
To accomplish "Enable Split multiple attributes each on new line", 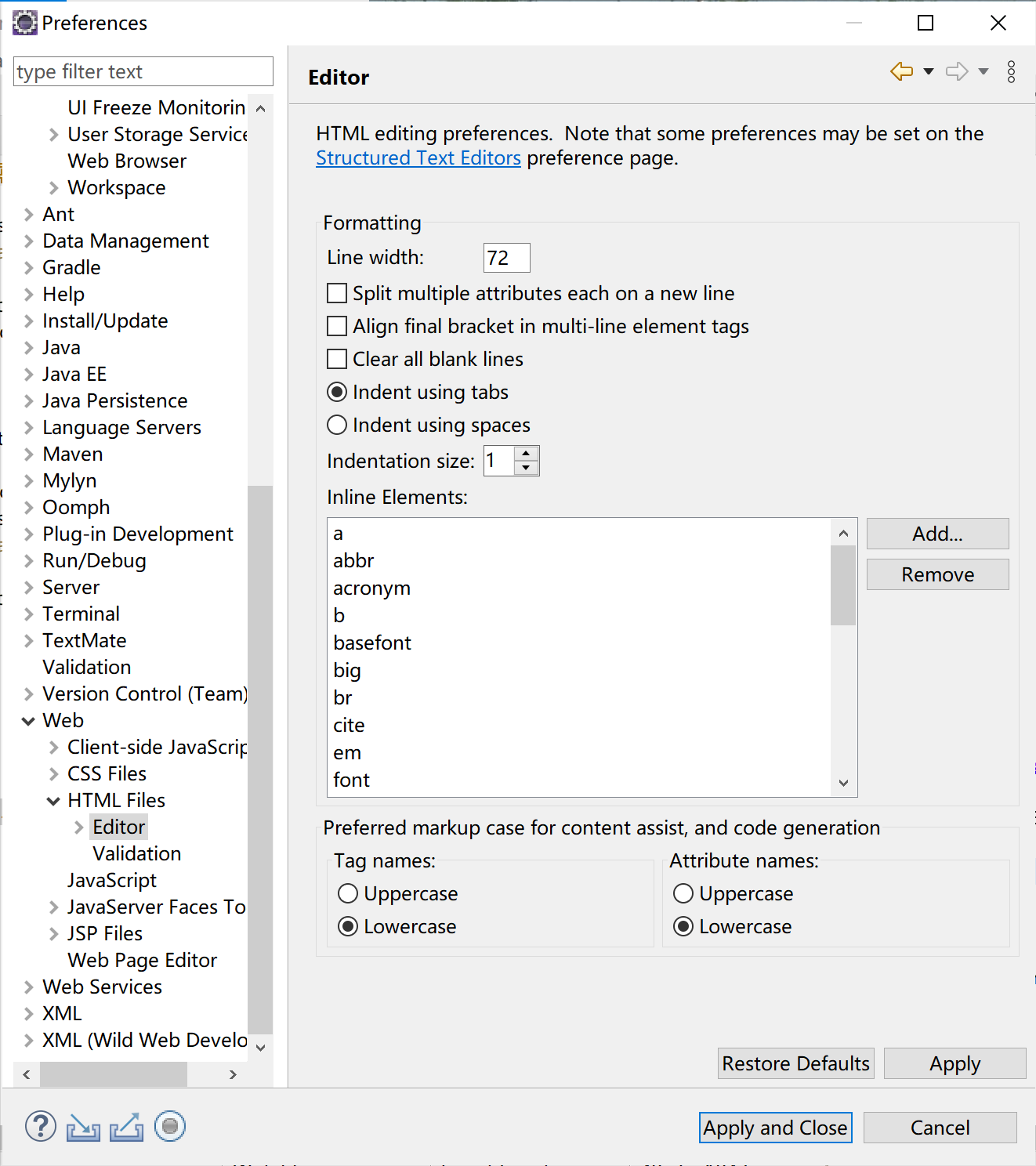I will pos(337,293).
